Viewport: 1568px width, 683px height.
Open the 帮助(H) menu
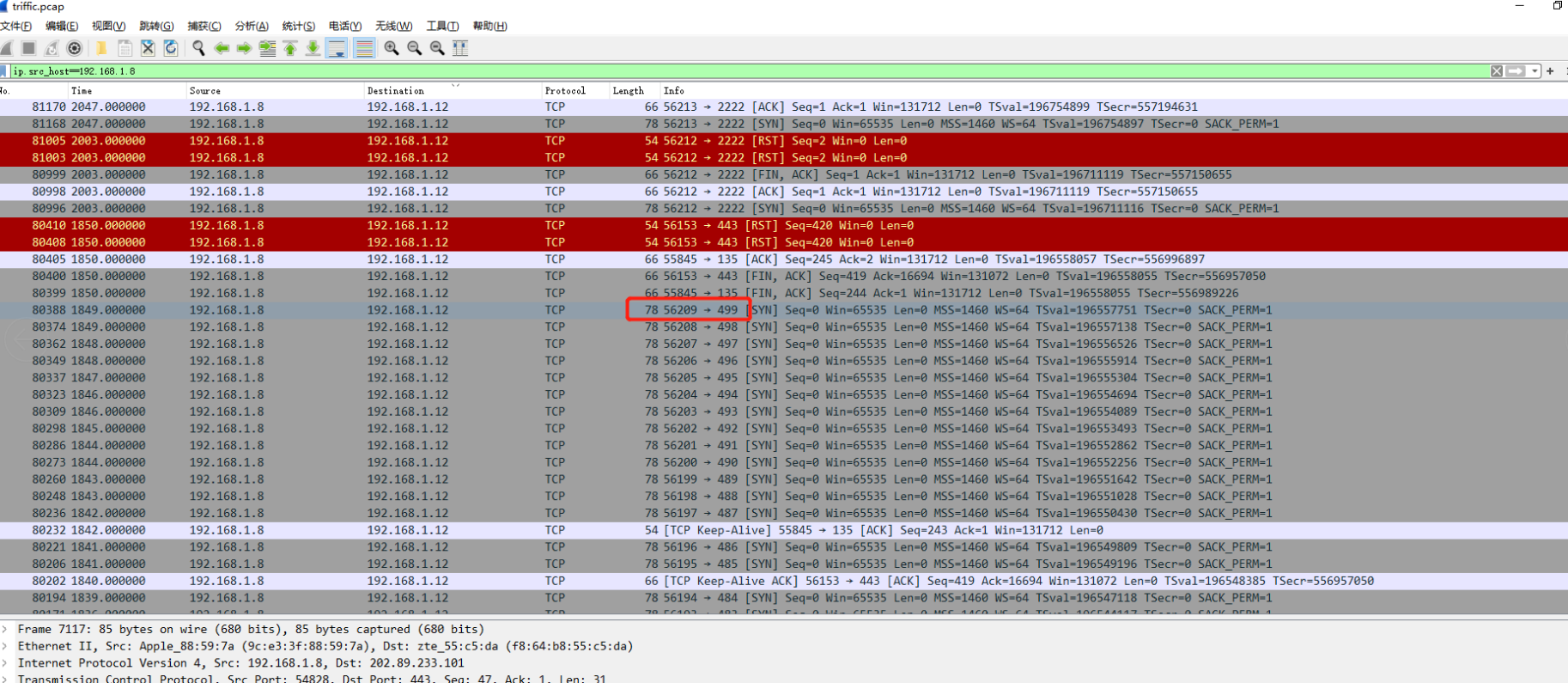click(489, 26)
